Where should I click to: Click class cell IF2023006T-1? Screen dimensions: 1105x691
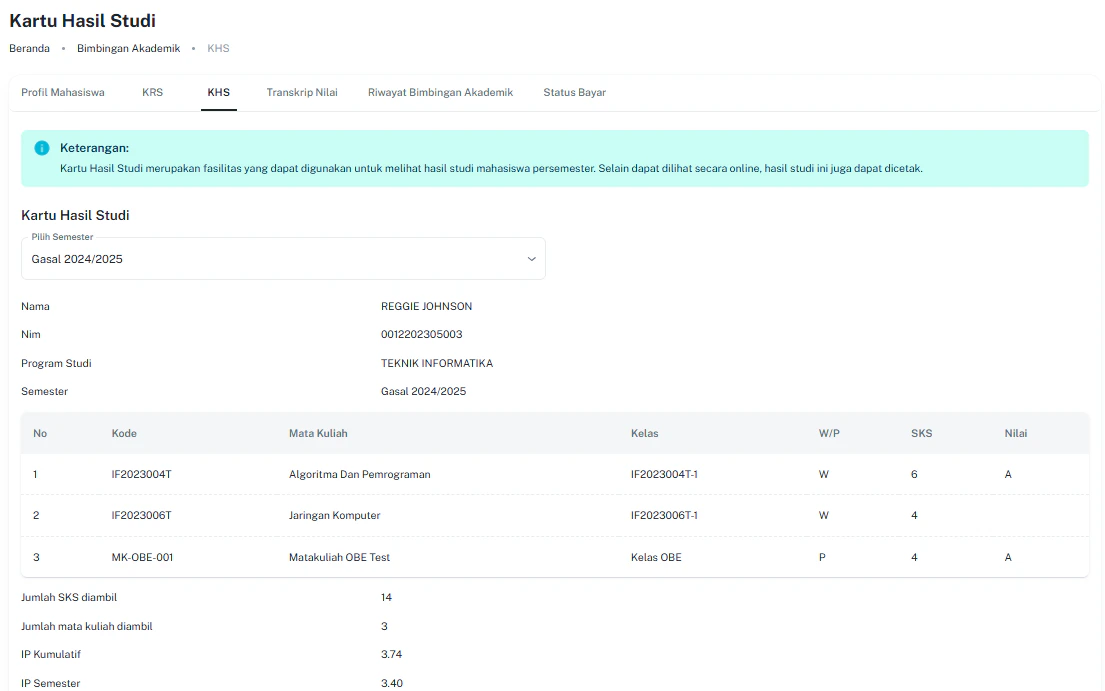point(664,516)
